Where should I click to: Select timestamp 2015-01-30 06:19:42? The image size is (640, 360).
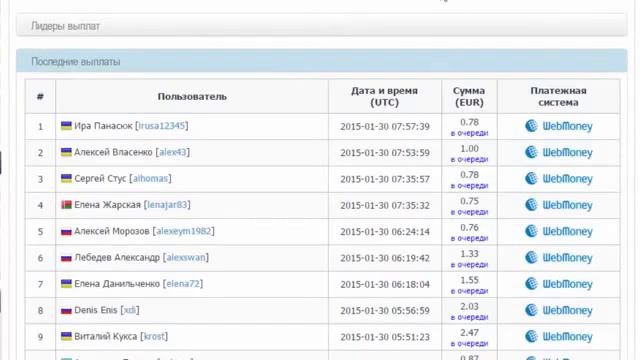pos(385,258)
